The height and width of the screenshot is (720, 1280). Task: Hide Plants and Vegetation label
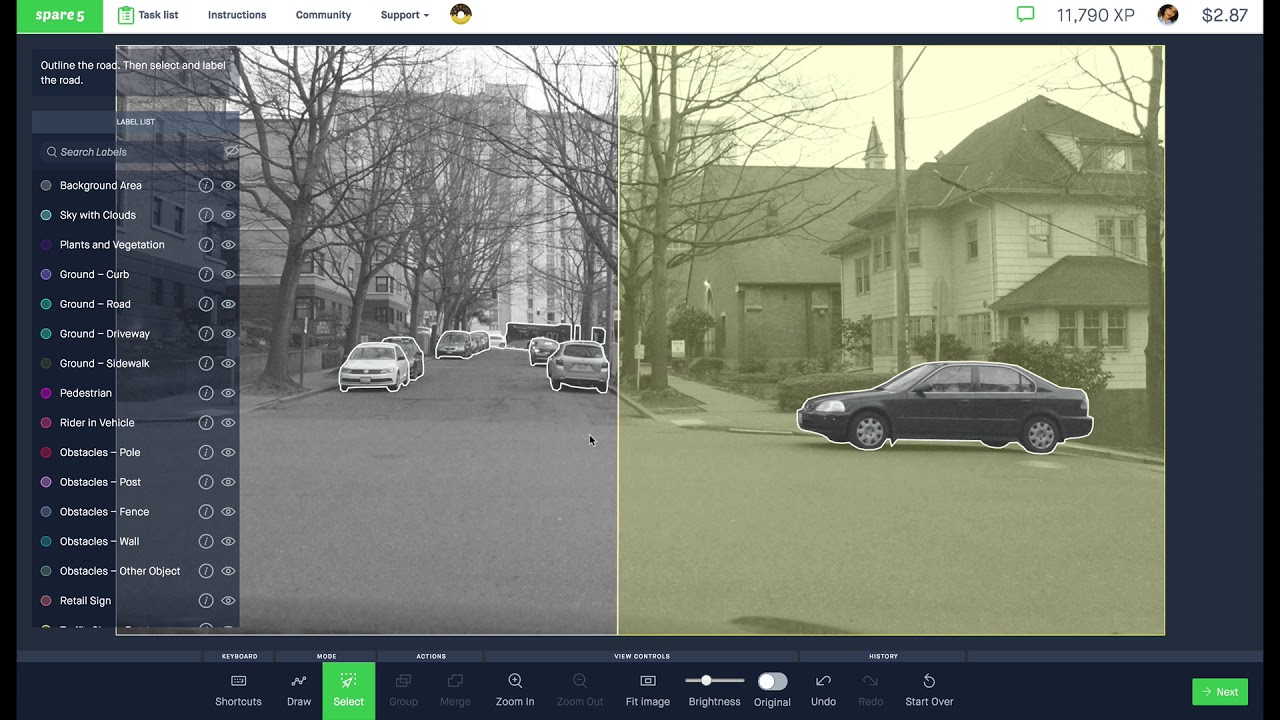(228, 244)
